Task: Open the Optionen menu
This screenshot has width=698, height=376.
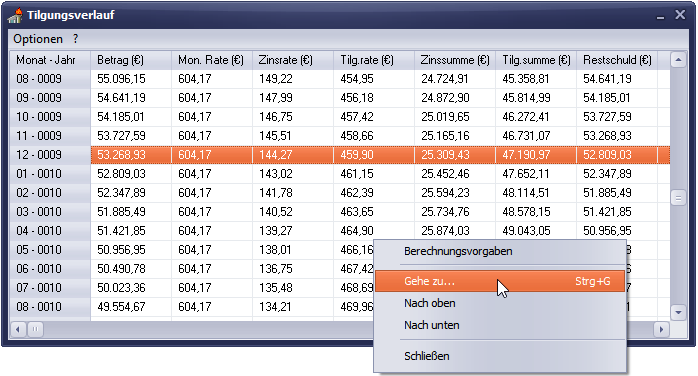Action: tap(38, 39)
